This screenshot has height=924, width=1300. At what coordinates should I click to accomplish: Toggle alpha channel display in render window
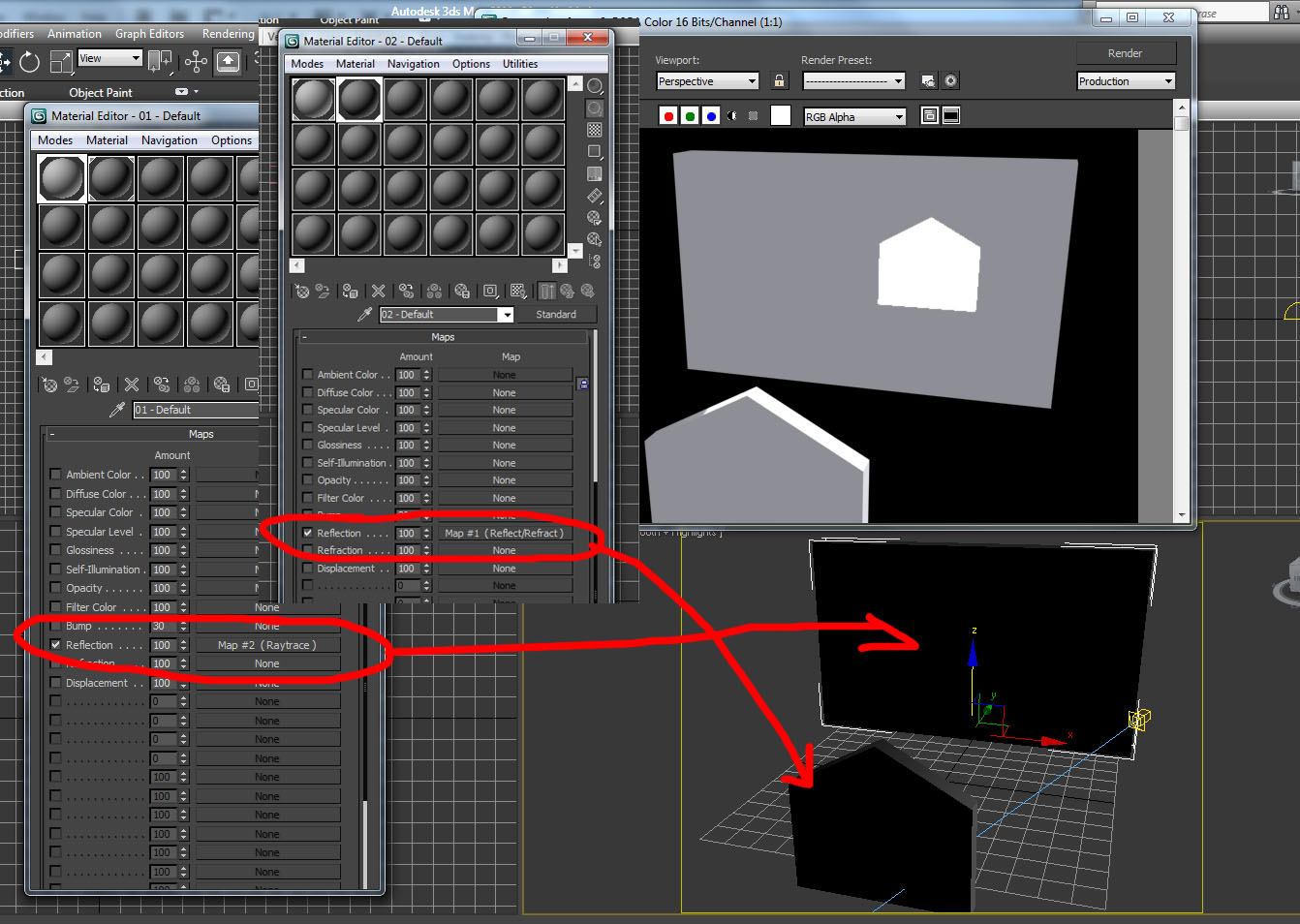pos(731,116)
